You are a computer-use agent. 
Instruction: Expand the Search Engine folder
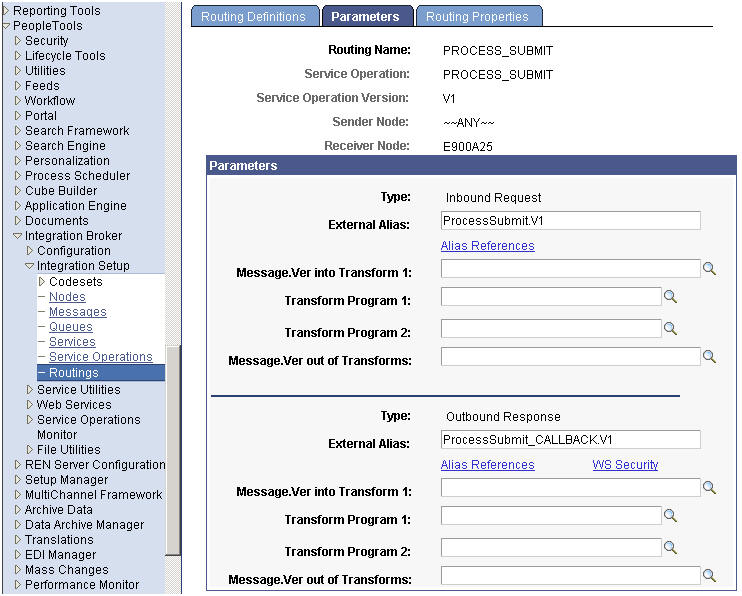pyautogui.click(x=18, y=146)
